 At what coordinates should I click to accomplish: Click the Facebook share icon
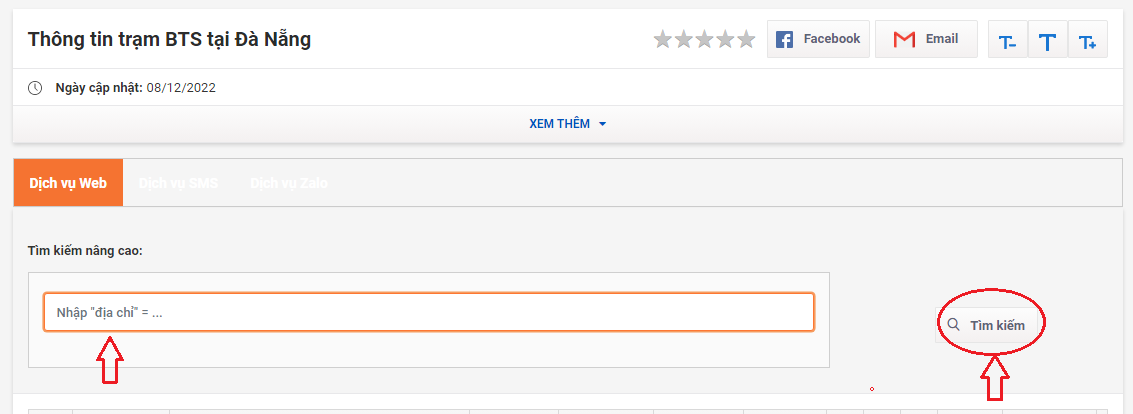click(784, 39)
